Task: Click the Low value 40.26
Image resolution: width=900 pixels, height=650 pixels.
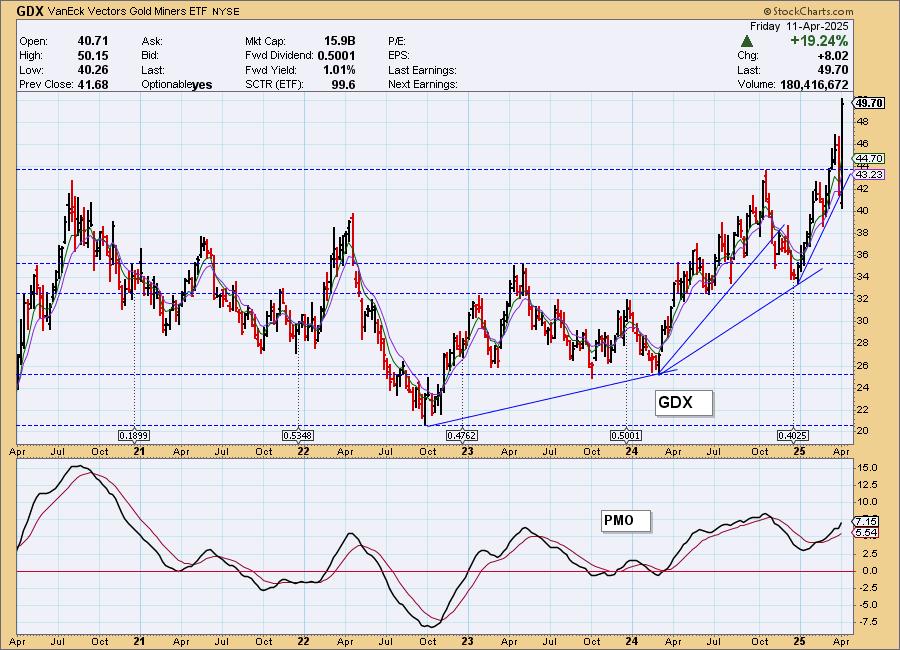Action: [93, 70]
